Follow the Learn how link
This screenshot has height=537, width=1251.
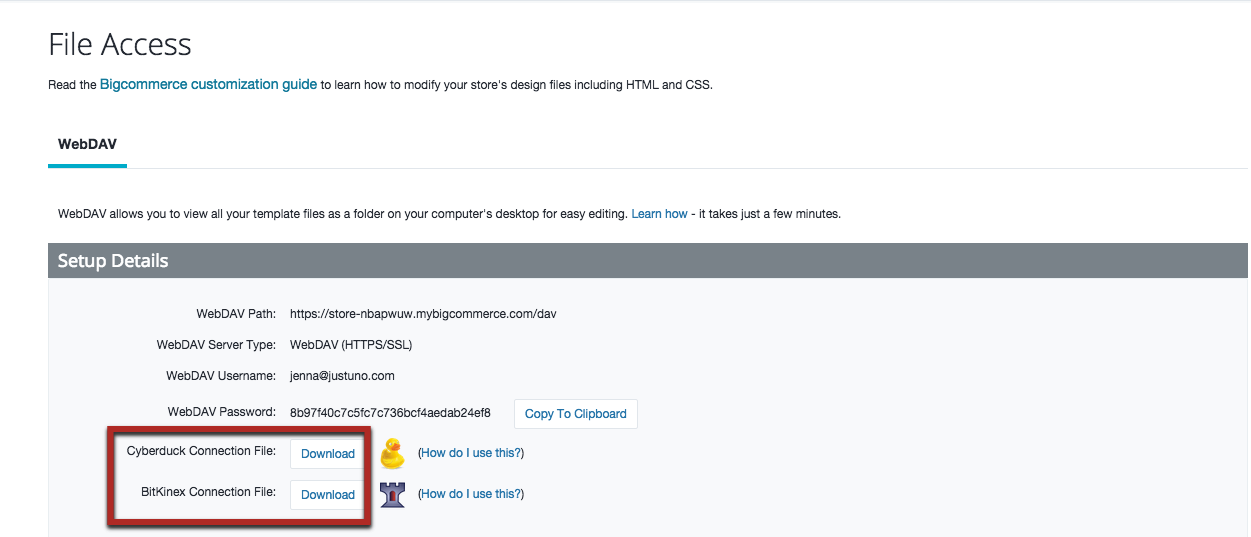[x=659, y=214]
